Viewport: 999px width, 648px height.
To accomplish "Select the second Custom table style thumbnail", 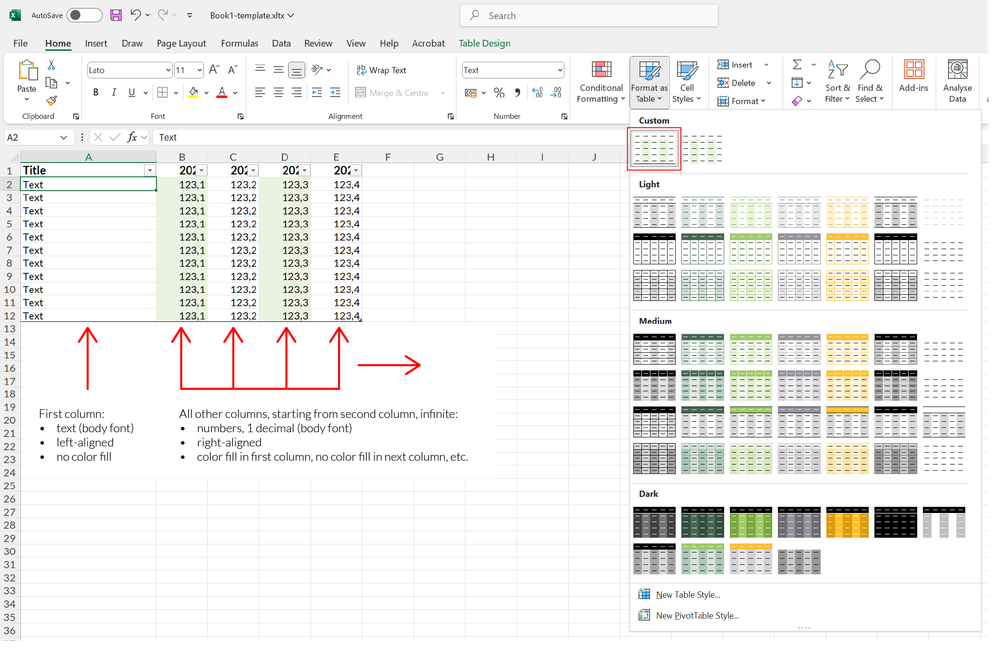I will pos(702,149).
